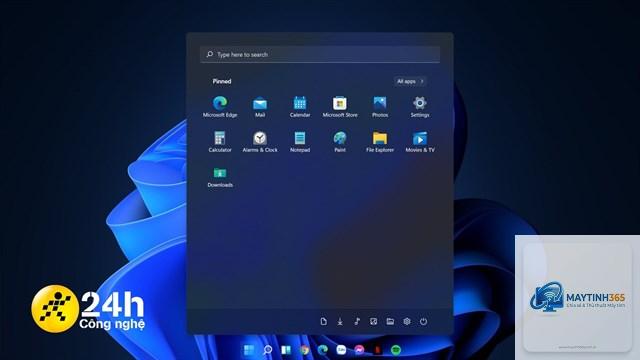
Task: Launch the Calculator app
Action: 220,142
